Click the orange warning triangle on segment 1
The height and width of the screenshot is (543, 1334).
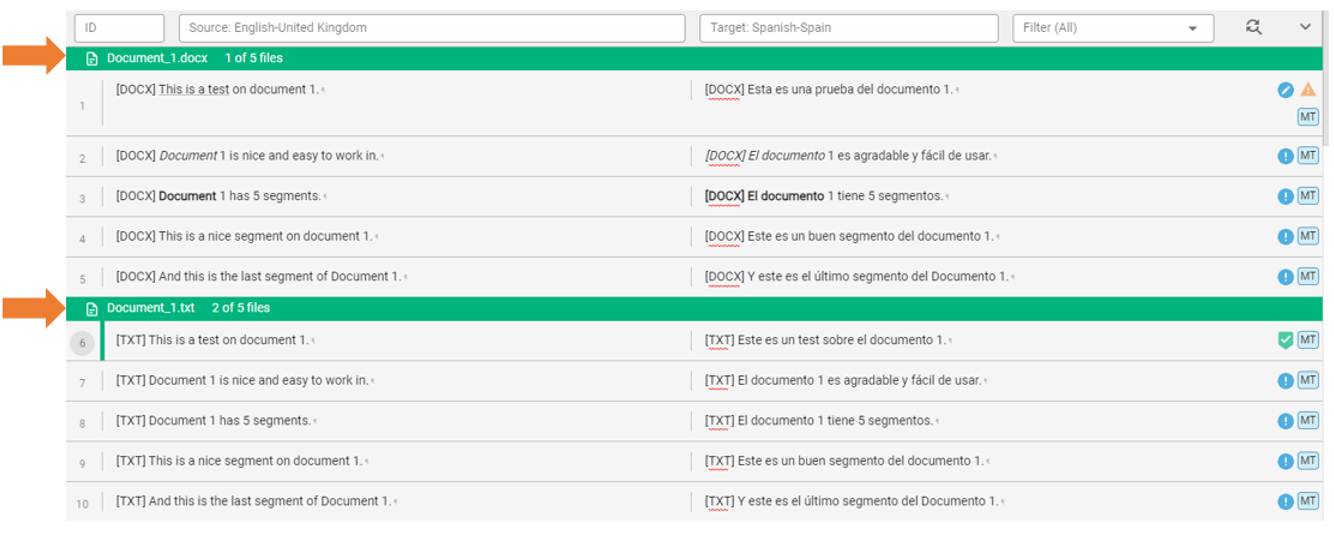pos(1308,90)
